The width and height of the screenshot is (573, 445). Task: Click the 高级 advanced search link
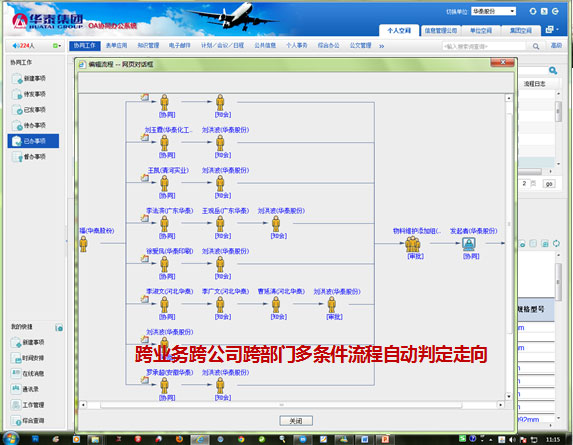point(556,45)
